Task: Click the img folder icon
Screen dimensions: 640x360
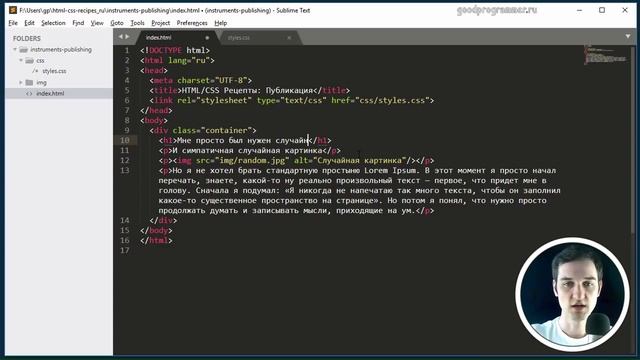Action: coord(29,82)
